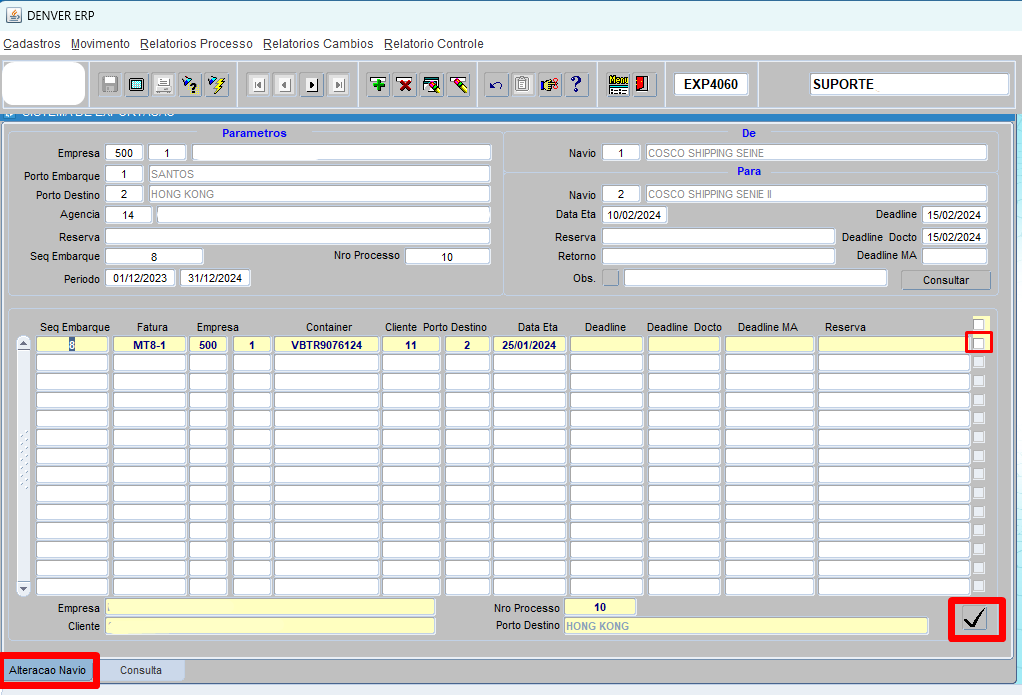The width and height of the screenshot is (1022, 695).
Task: Check the box for container VBTR9076124 row
Action: 978,343
